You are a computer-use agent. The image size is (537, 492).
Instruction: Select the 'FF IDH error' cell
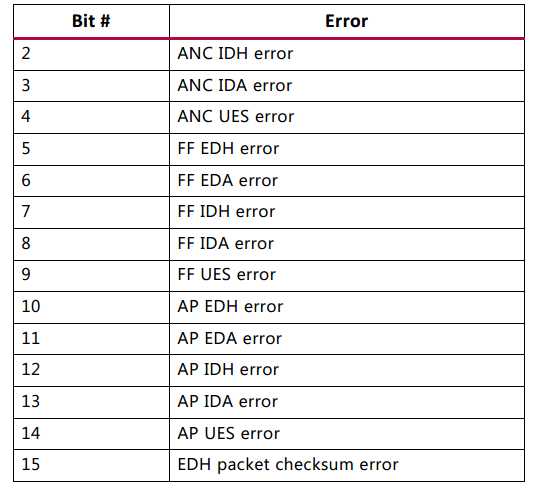point(347,212)
